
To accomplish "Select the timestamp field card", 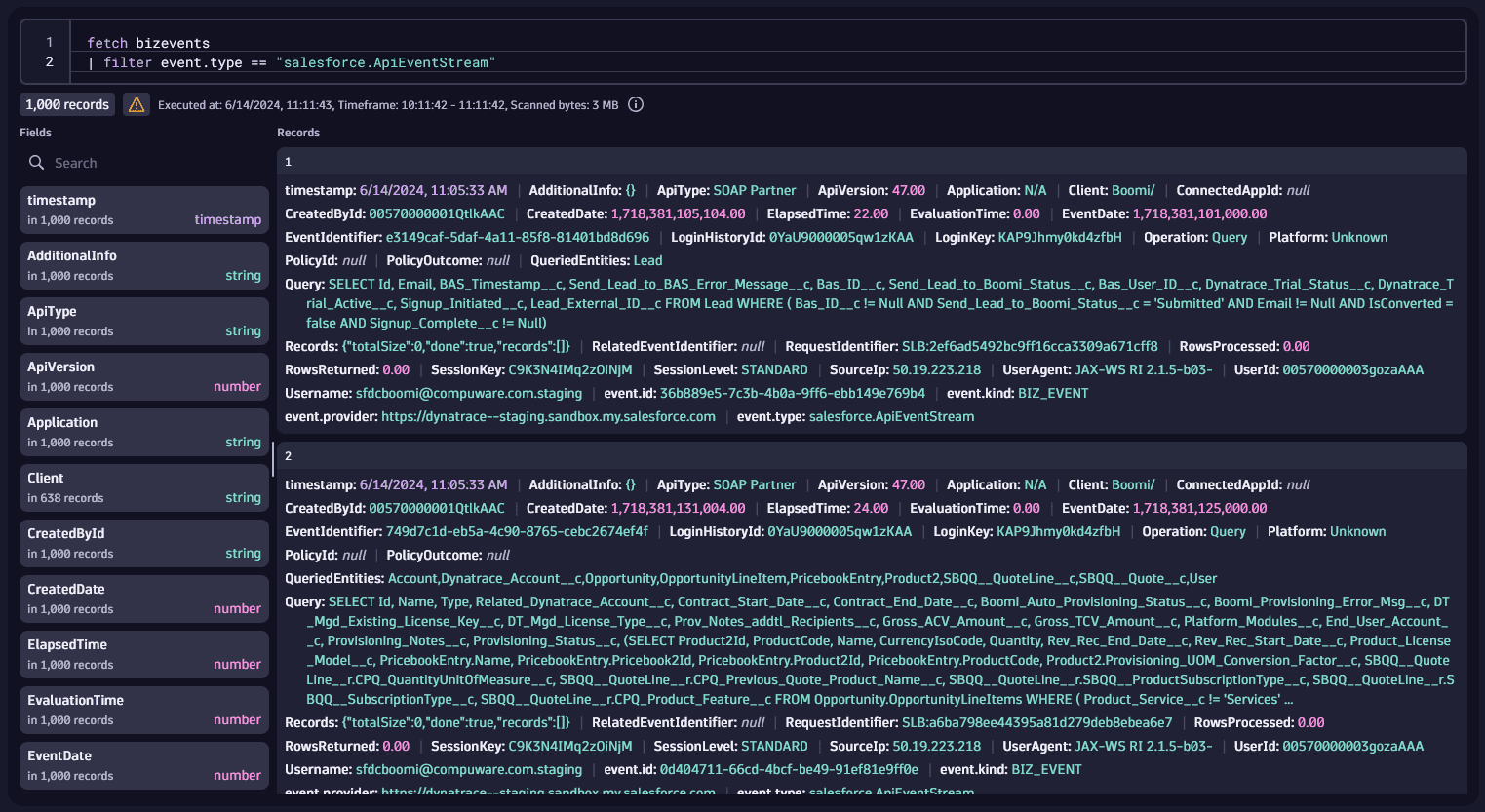I will coord(144,210).
